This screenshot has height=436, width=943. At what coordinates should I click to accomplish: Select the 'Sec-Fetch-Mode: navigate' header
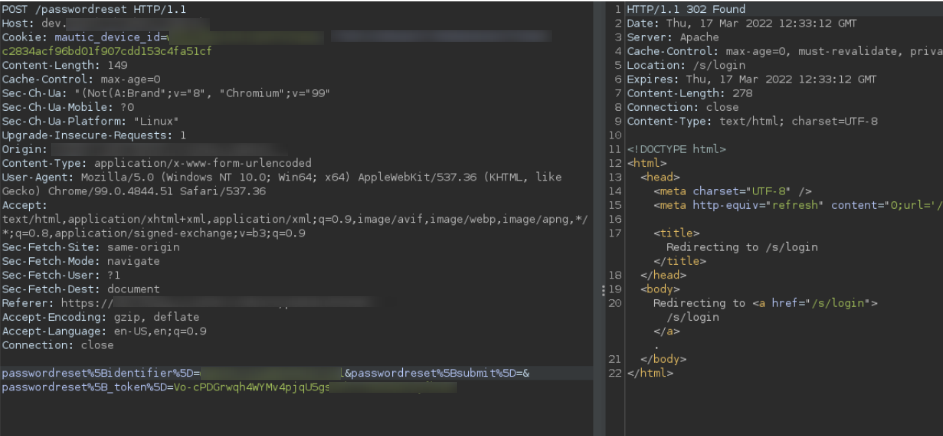(81, 261)
